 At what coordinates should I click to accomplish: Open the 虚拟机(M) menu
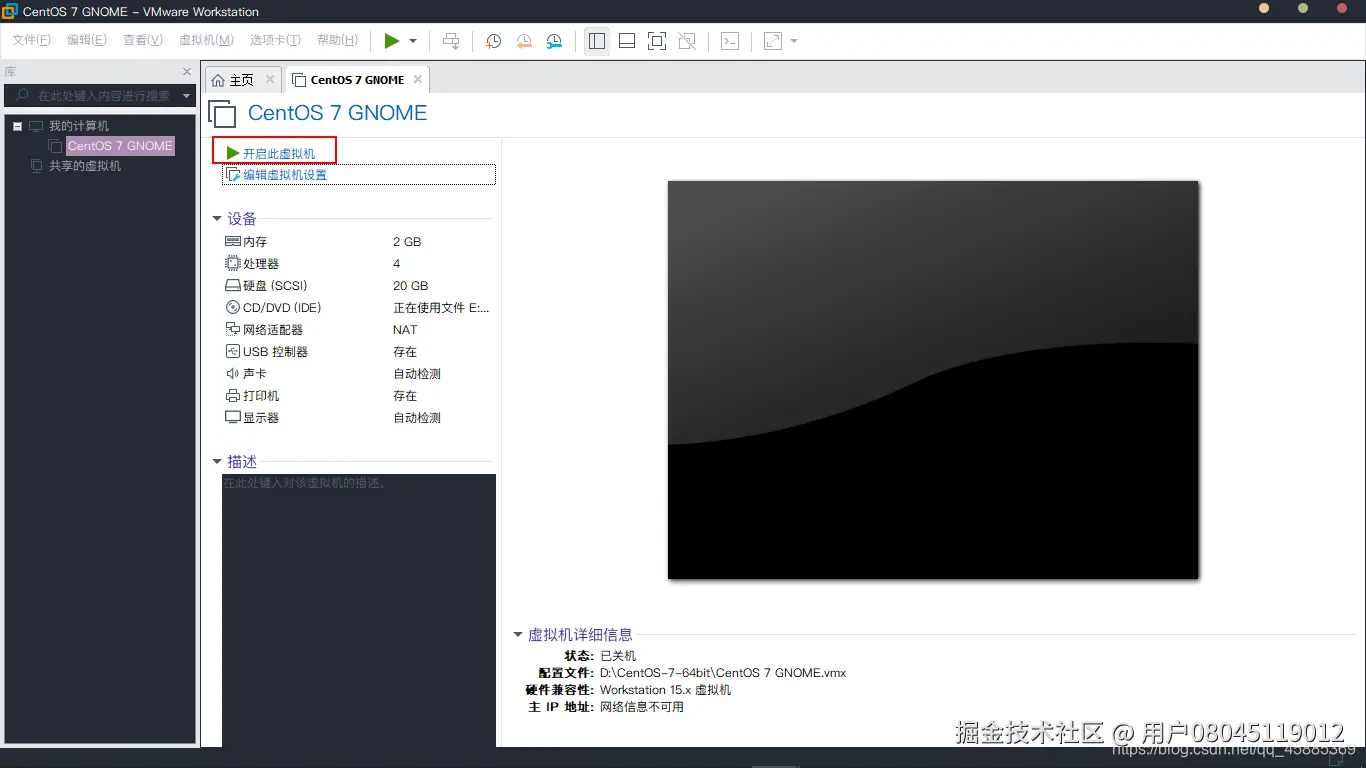click(206, 40)
